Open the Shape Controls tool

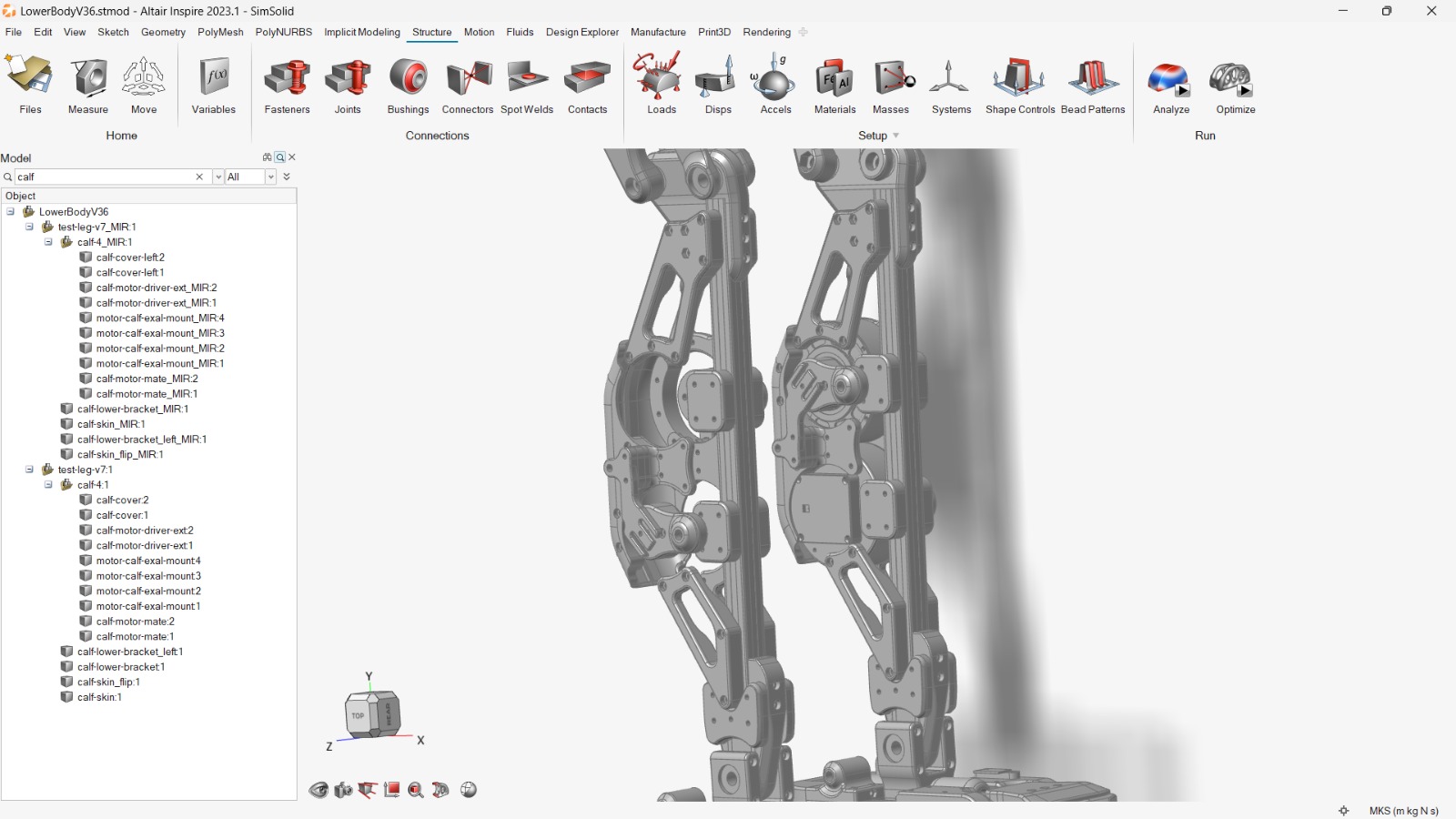(1019, 80)
